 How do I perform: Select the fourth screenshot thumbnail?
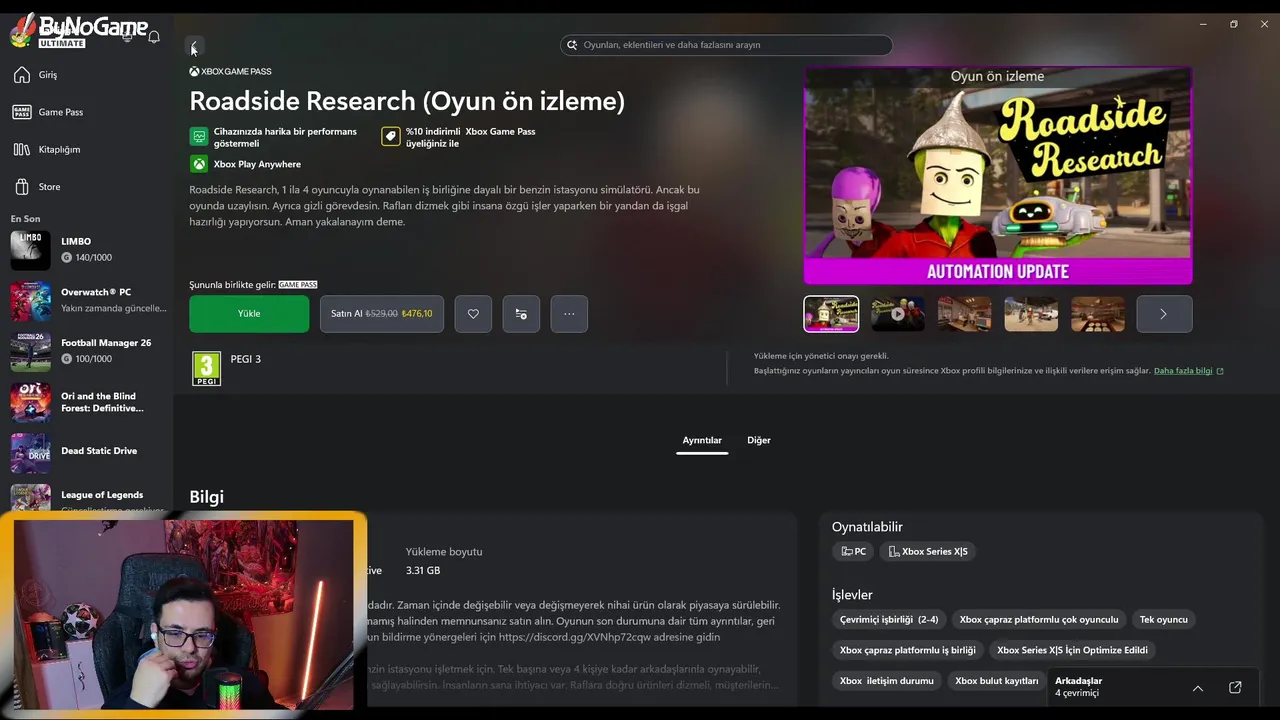[x=1031, y=314]
